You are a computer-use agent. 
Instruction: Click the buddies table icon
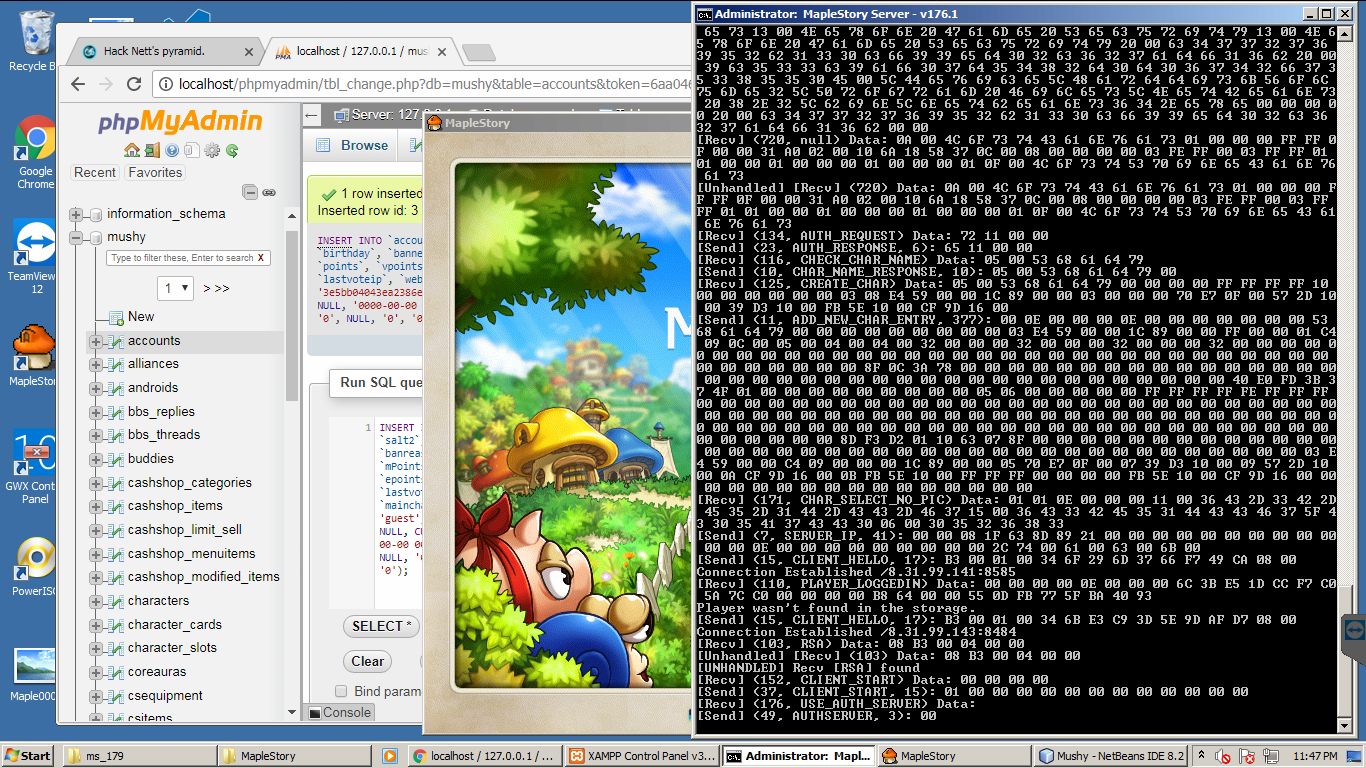click(116, 459)
